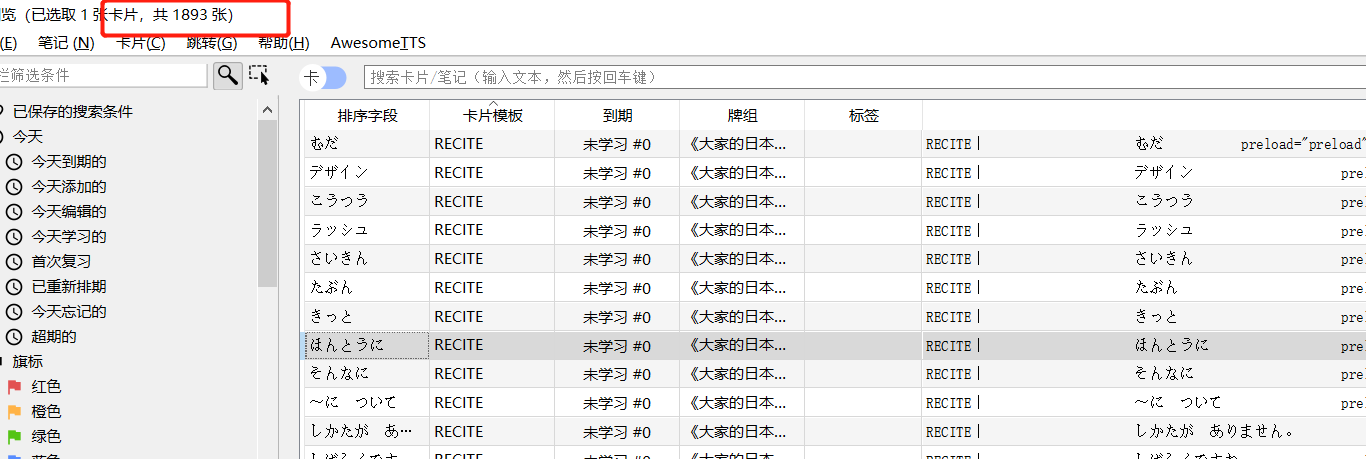1366x459 pixels.
Task: Select the ～に ついて sort-field cell
Action: [367, 403]
